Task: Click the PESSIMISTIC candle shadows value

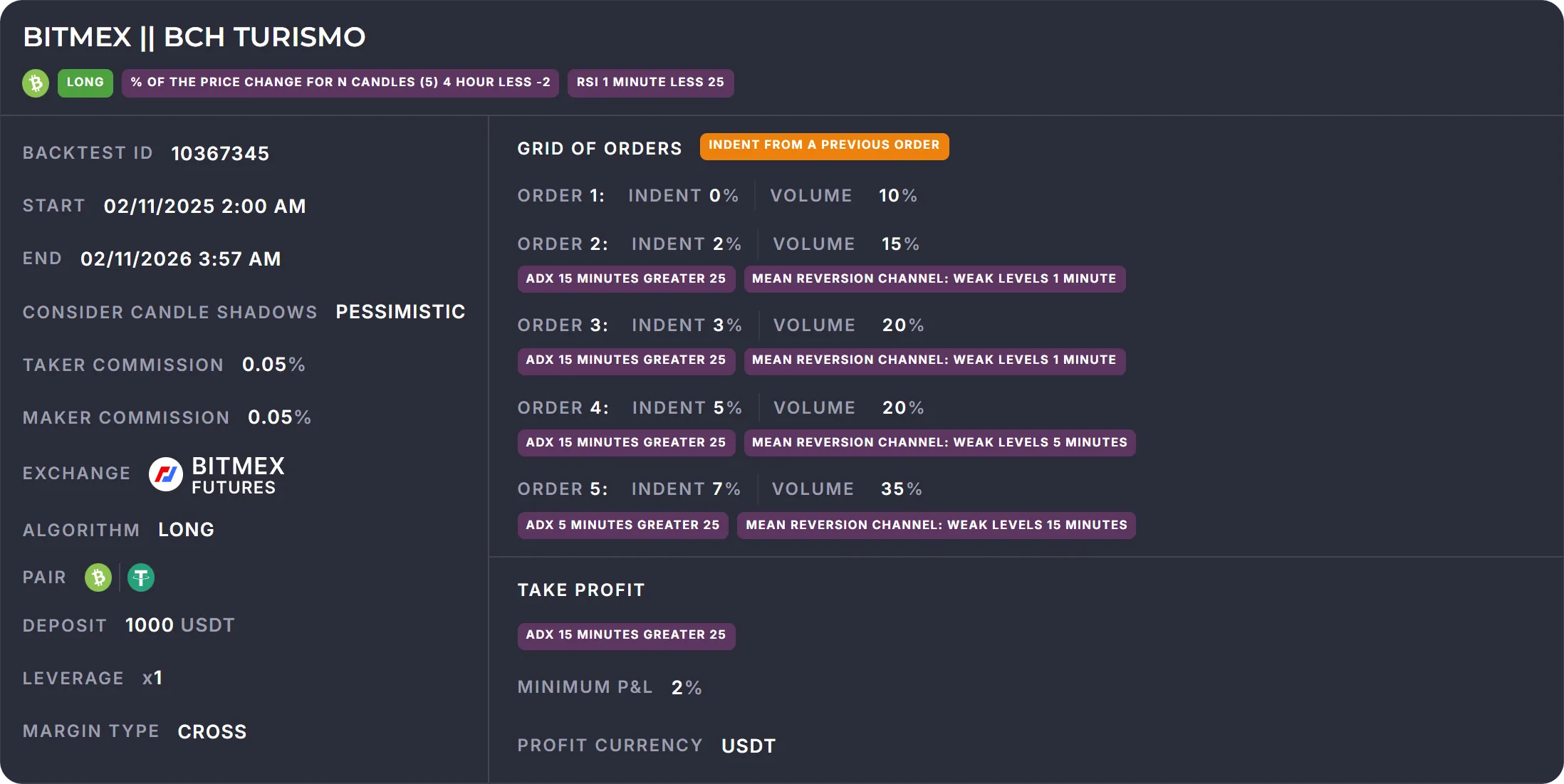Action: click(400, 312)
